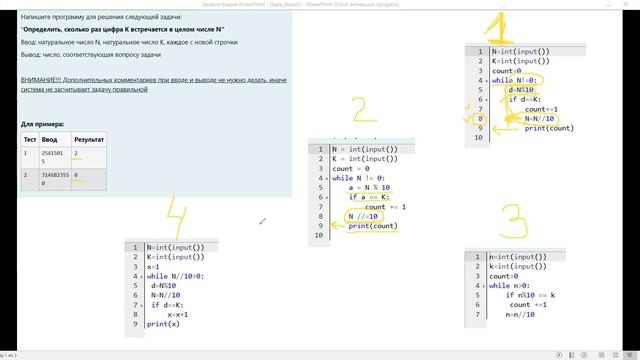Image resolution: width=640 pixels, height=360 pixels.
Task: Switch to Slide Sorter view icon
Action: [x=616, y=355]
